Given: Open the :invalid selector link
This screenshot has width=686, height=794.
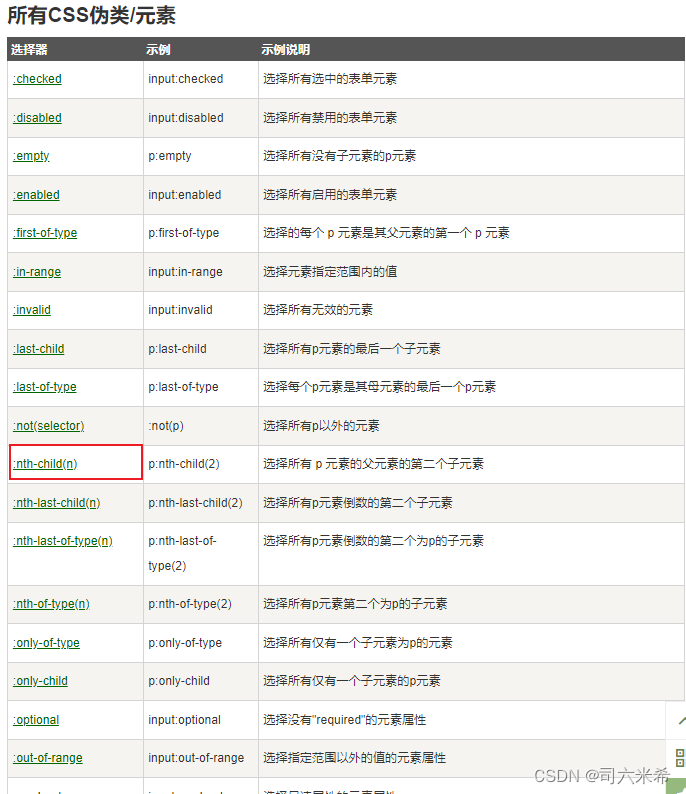Looking at the screenshot, I should 32,310.
